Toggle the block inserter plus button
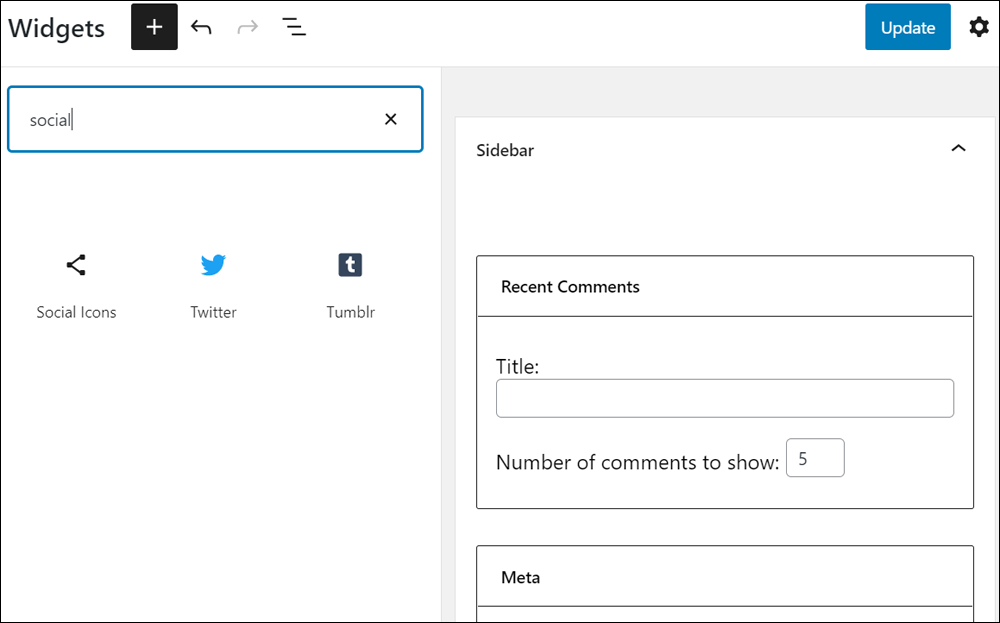This screenshot has width=1000, height=623. [x=154, y=27]
